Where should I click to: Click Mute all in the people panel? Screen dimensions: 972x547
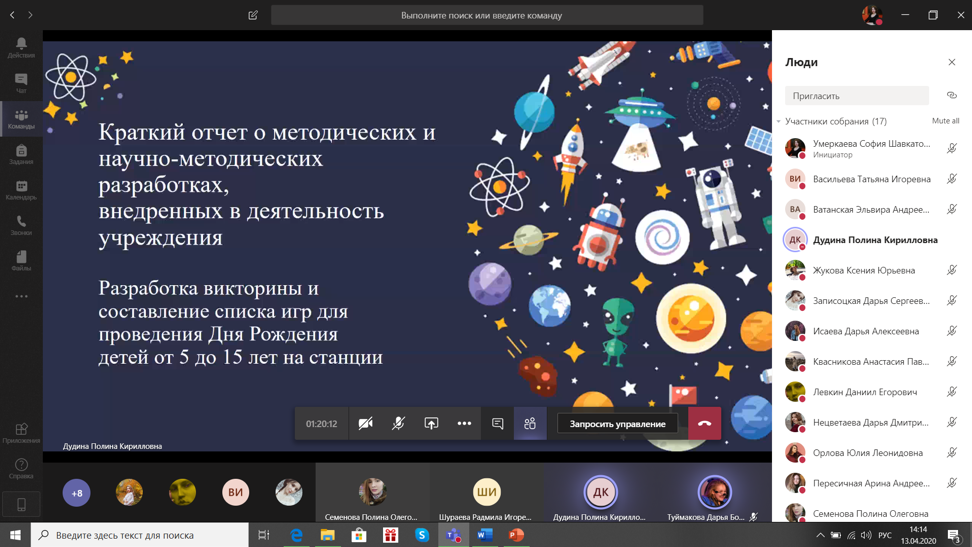(945, 121)
